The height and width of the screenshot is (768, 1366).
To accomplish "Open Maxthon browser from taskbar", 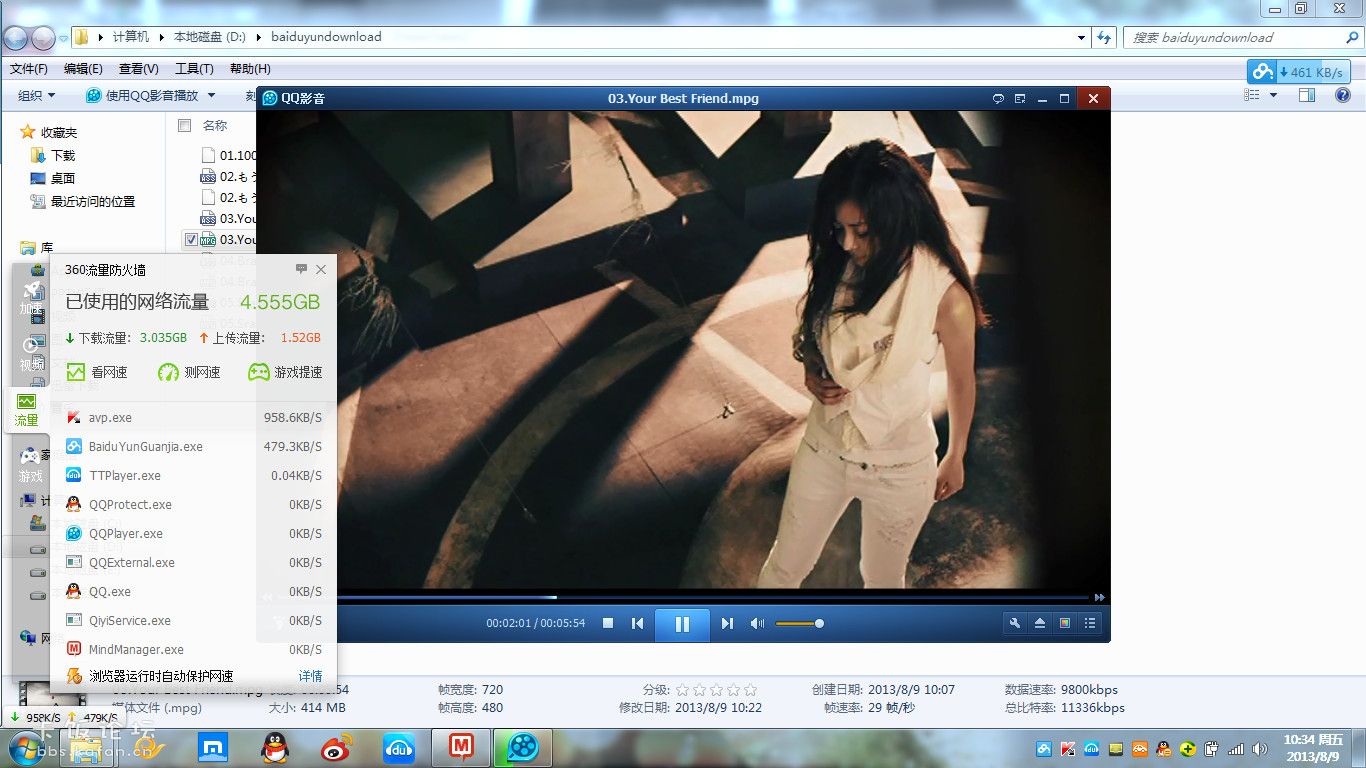I will click(x=211, y=747).
